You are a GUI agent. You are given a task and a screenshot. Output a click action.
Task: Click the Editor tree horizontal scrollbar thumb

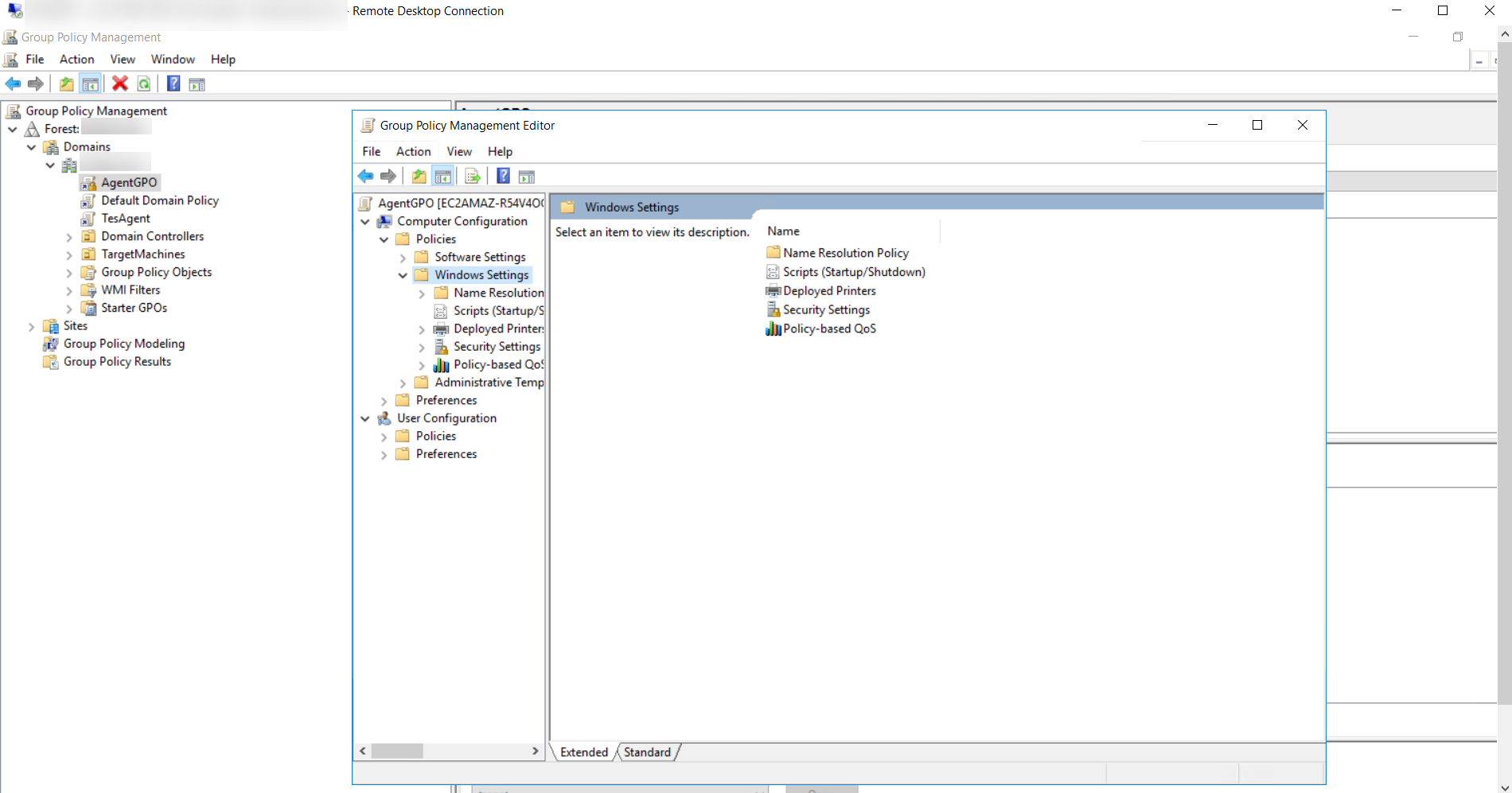(x=397, y=751)
